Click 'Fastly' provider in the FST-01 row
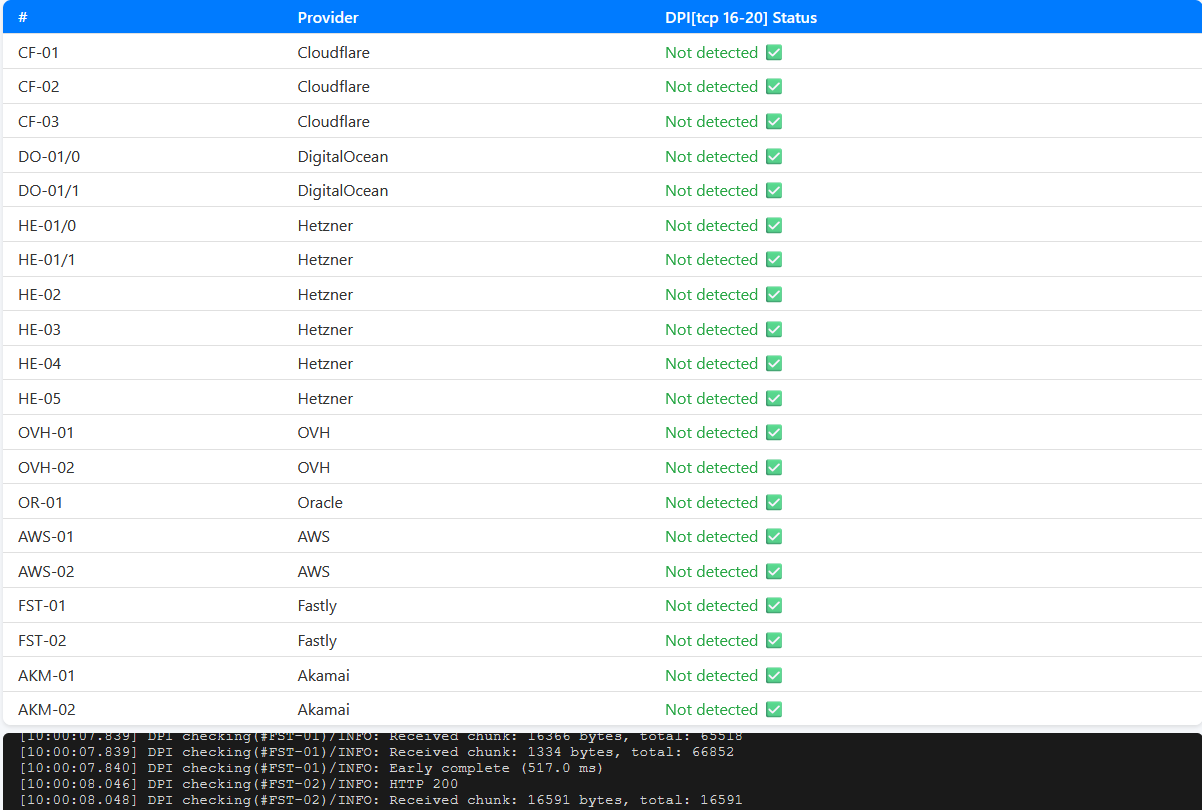Viewport: 1202px width, 810px height. [x=317, y=606]
